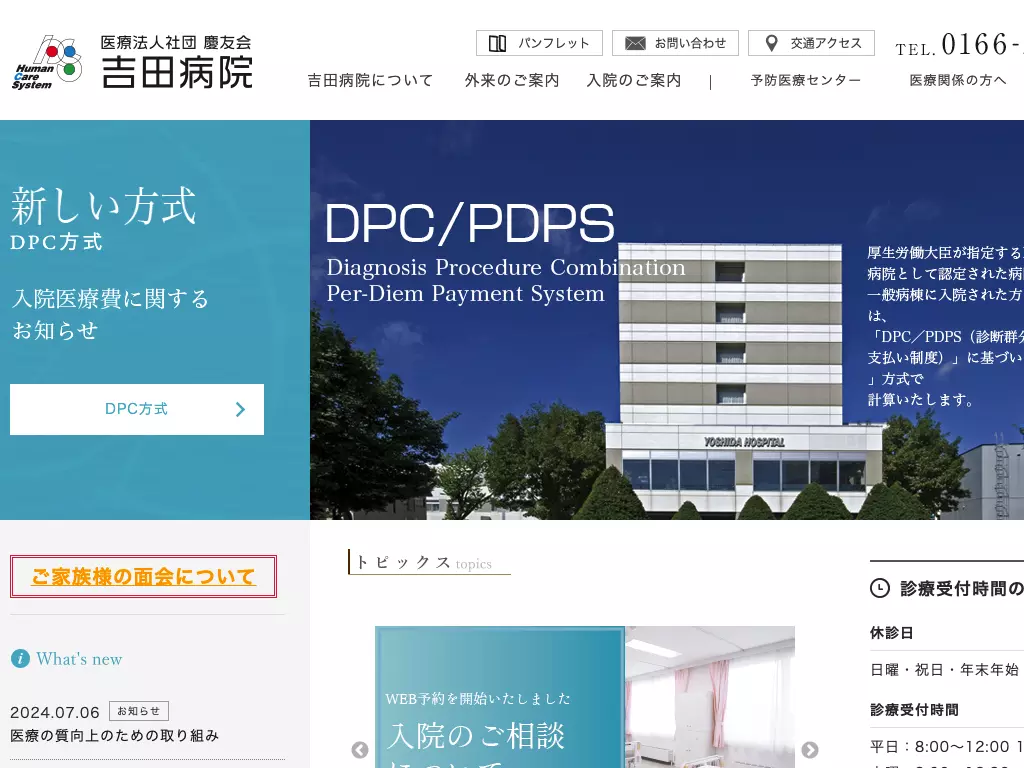Click the hospital room photo thumbnail
The image size is (1024, 768).
710,697
